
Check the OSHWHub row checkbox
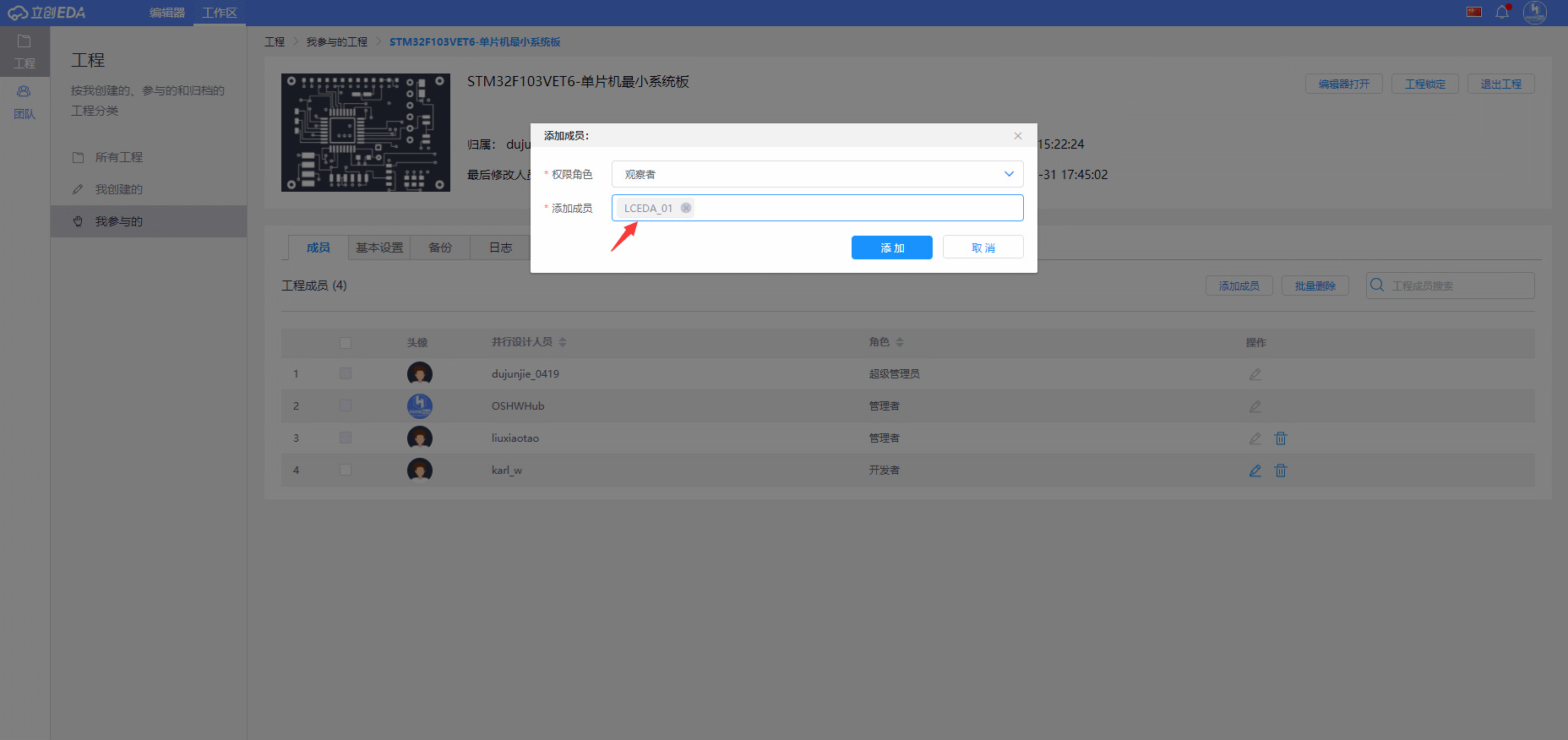[x=346, y=405]
